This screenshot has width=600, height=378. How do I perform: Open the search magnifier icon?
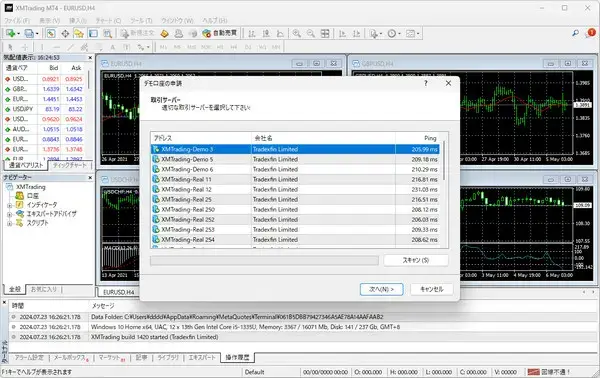point(575,33)
